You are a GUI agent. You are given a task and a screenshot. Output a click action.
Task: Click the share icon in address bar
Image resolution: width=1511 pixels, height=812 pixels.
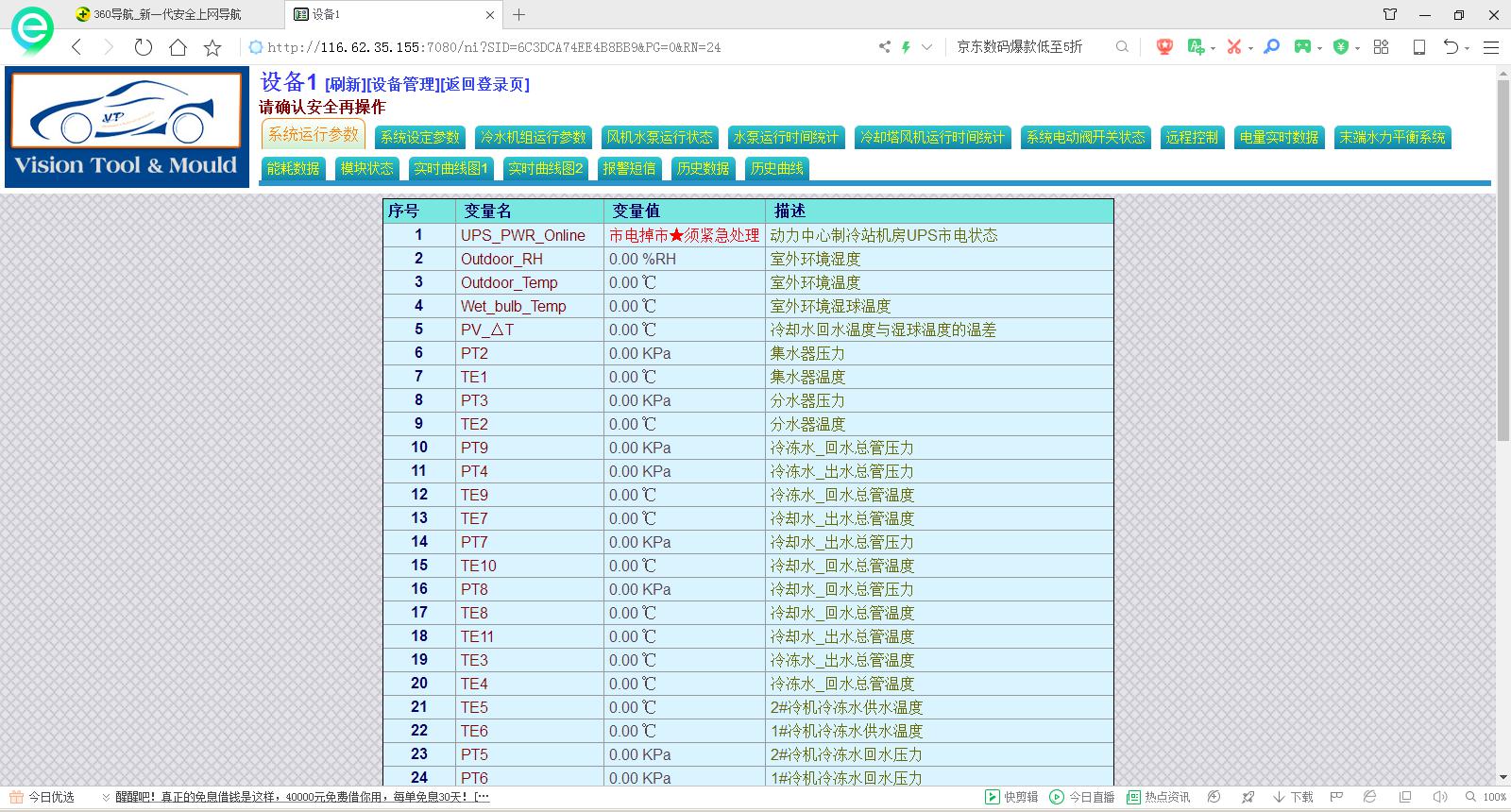coord(884,46)
